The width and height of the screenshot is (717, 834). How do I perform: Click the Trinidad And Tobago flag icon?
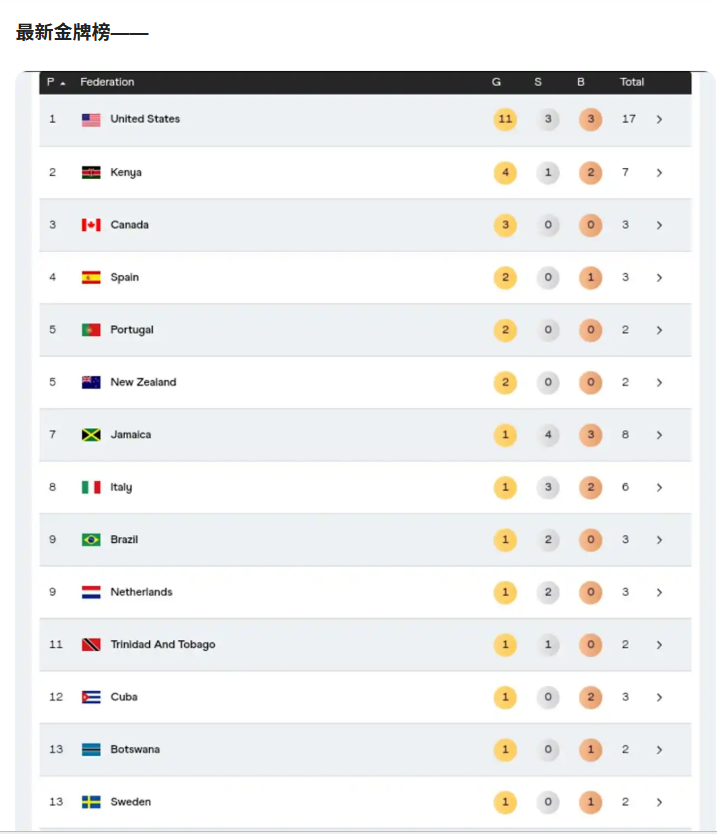91,645
